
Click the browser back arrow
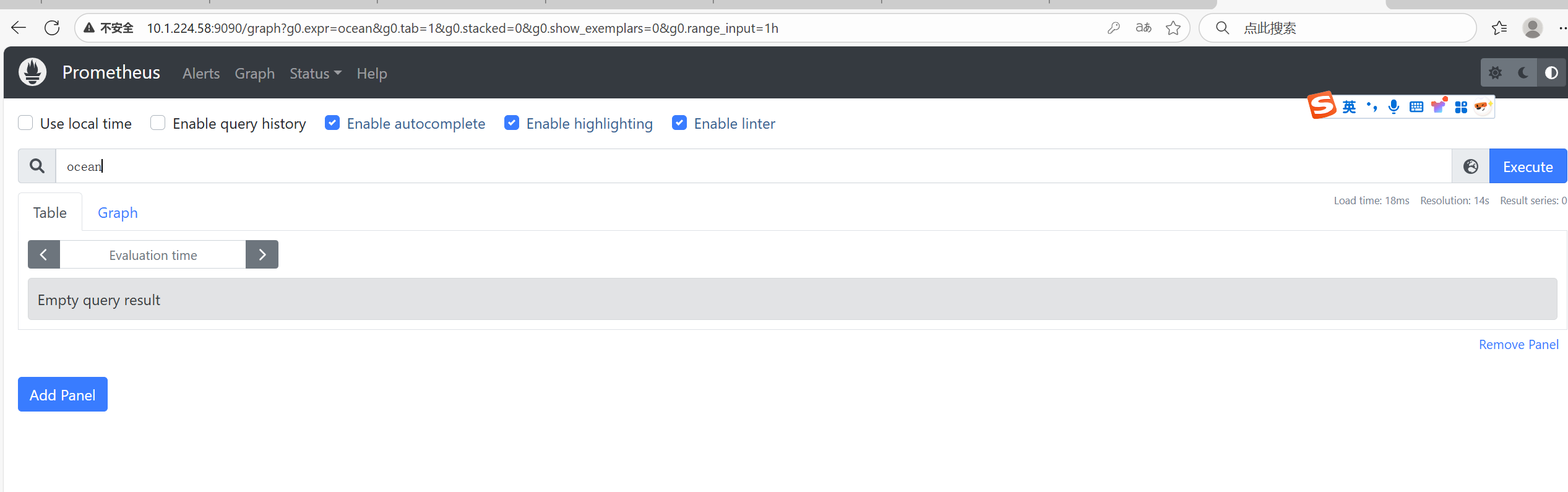coord(19,28)
